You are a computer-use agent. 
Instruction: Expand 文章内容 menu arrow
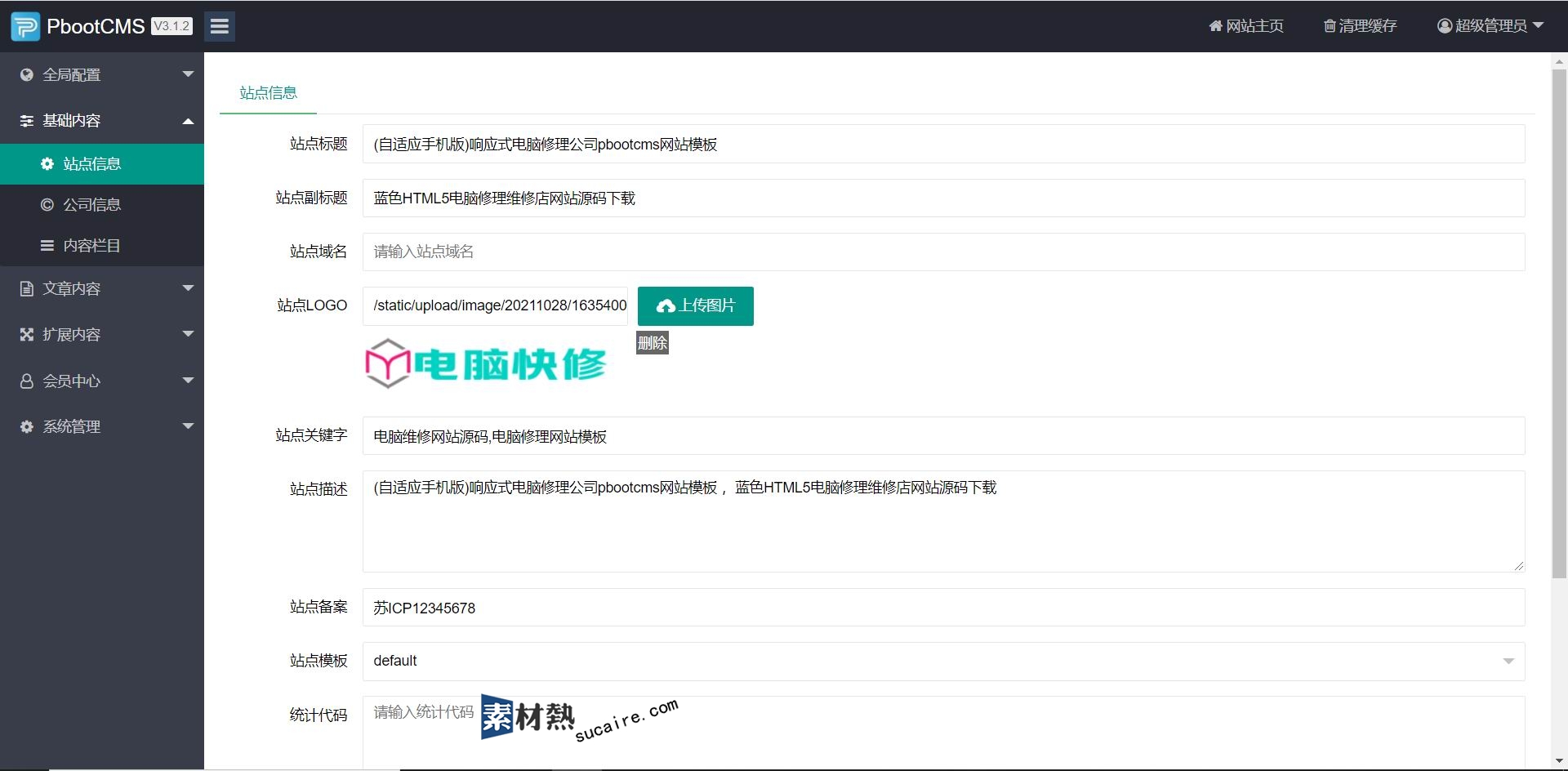(x=188, y=288)
